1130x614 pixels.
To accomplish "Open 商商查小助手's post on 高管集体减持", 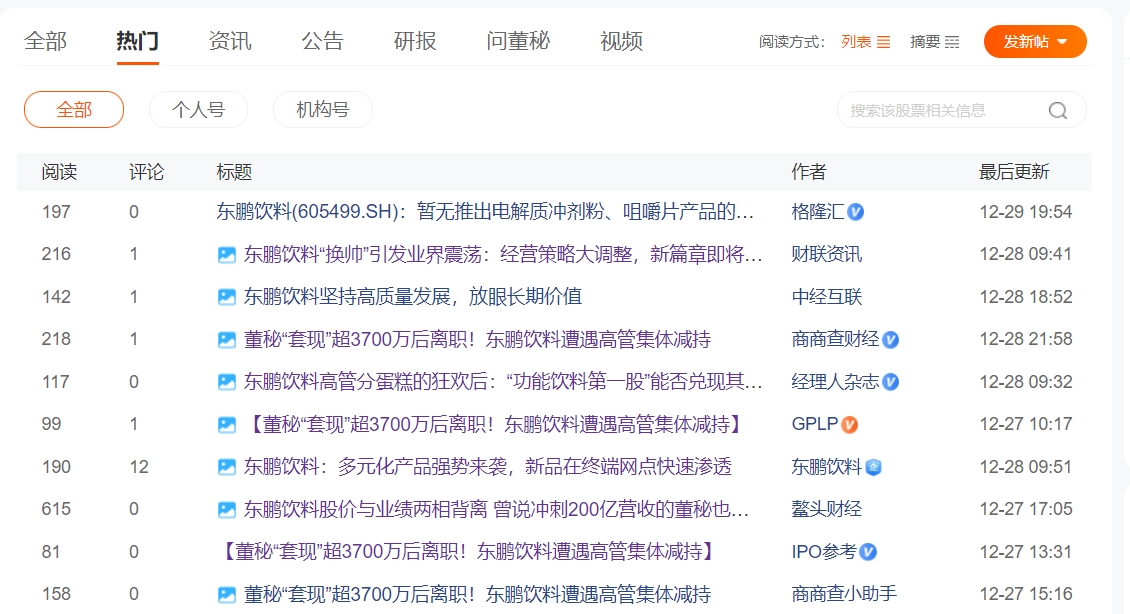I will (x=477, y=595).
